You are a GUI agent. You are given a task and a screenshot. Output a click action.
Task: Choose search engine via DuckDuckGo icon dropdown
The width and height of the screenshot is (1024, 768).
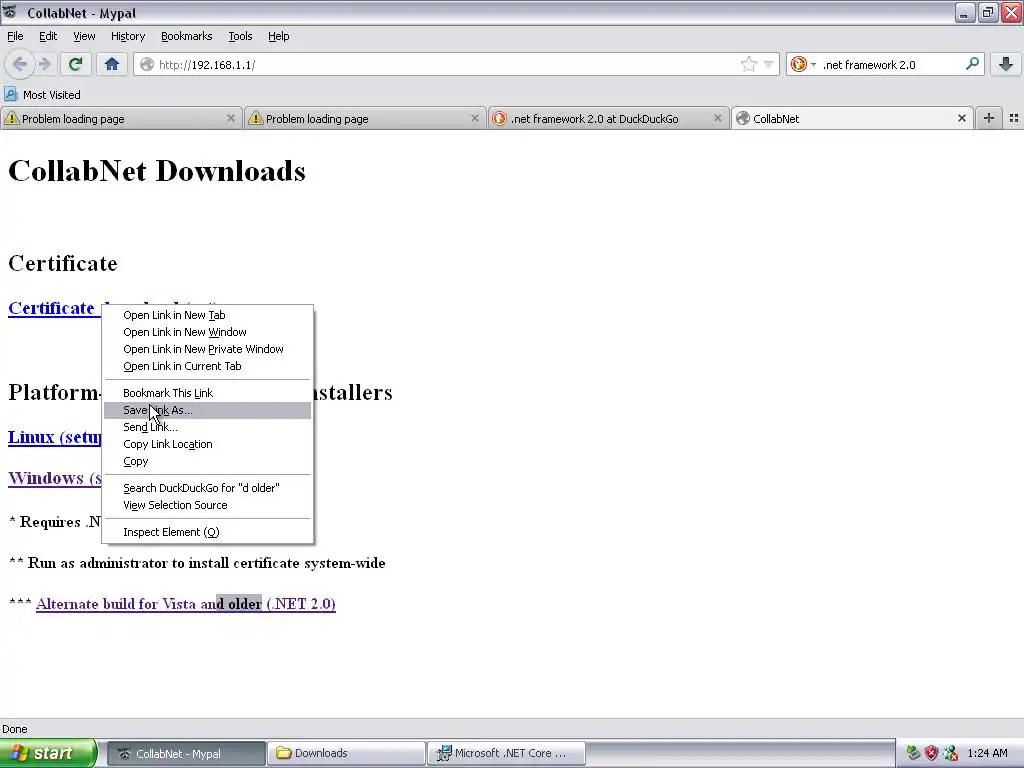803,64
